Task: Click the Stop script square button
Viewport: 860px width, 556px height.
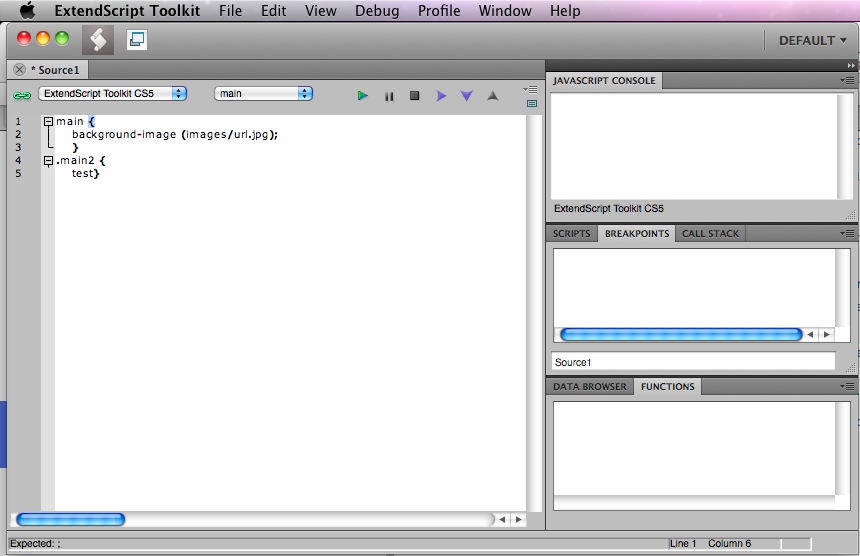Action: (414, 96)
